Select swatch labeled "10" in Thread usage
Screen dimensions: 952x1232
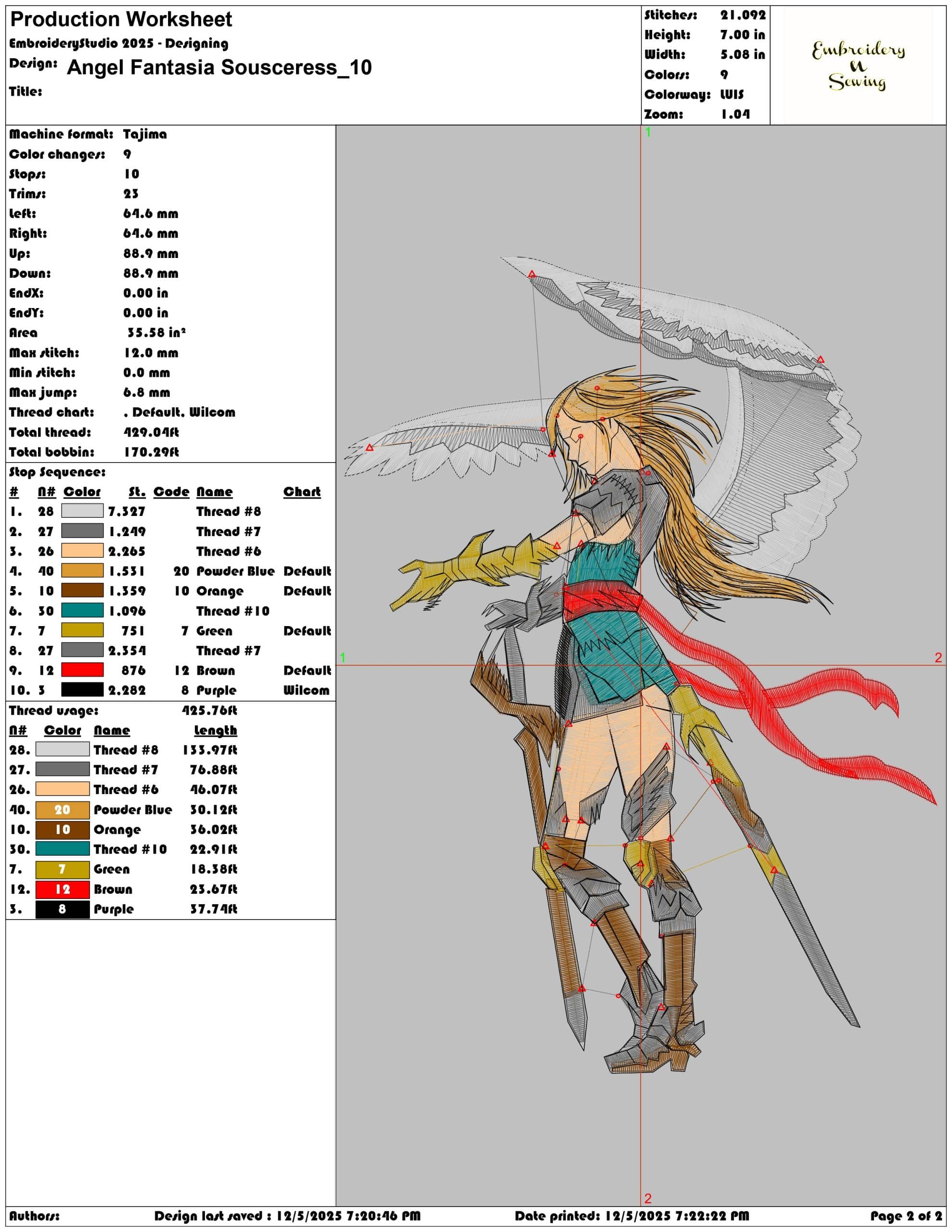pos(63,829)
